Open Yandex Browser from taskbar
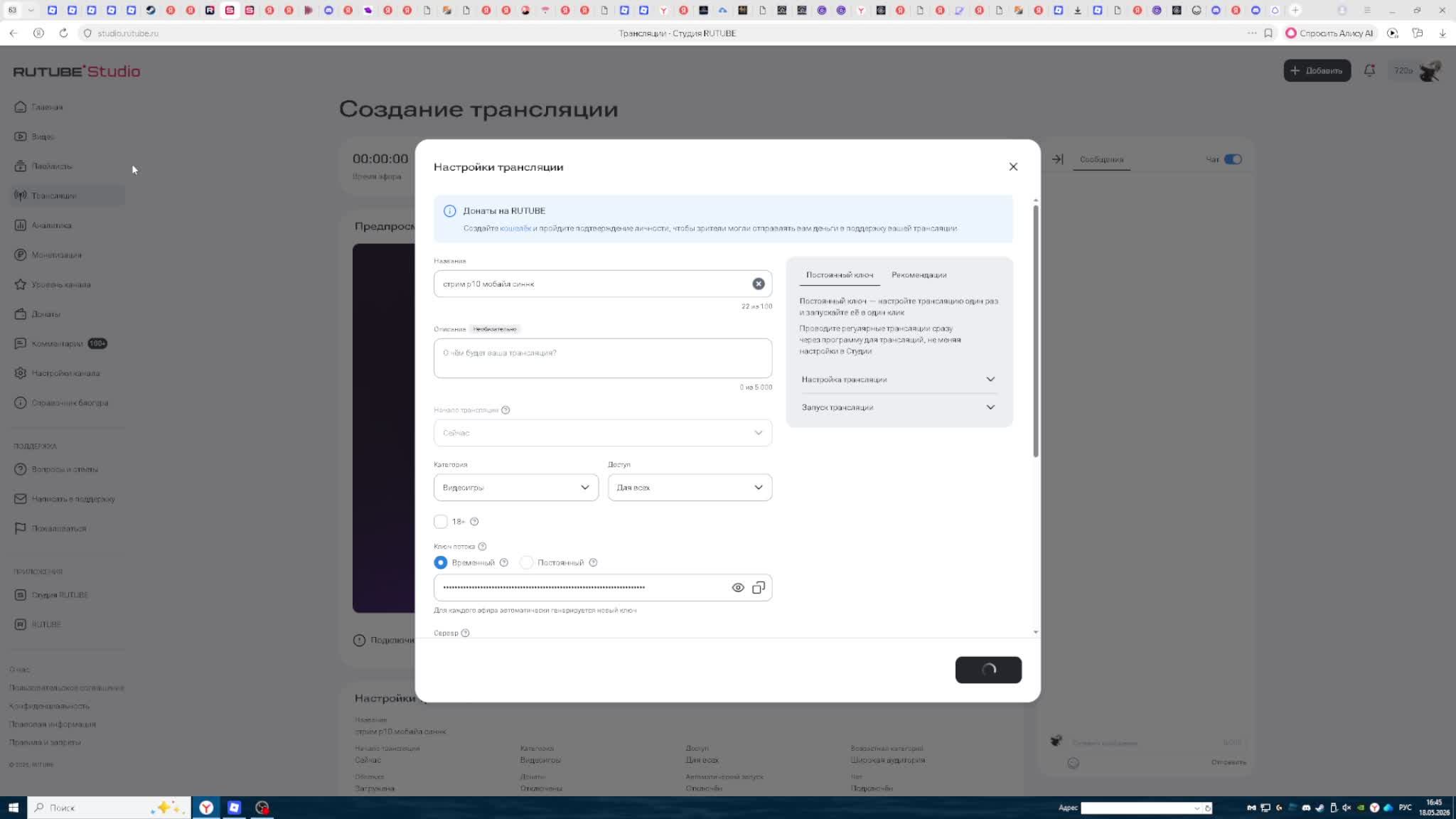This screenshot has width=1456, height=819. (x=206, y=808)
